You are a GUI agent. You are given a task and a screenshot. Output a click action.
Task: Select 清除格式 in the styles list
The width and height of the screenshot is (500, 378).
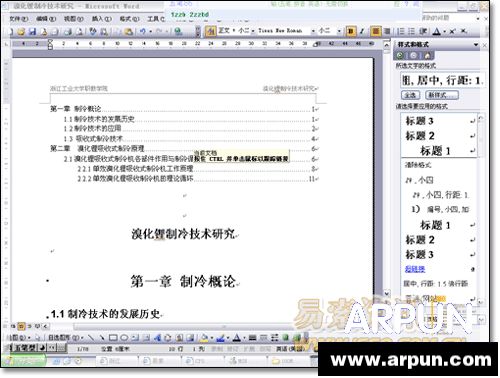[x=418, y=165]
